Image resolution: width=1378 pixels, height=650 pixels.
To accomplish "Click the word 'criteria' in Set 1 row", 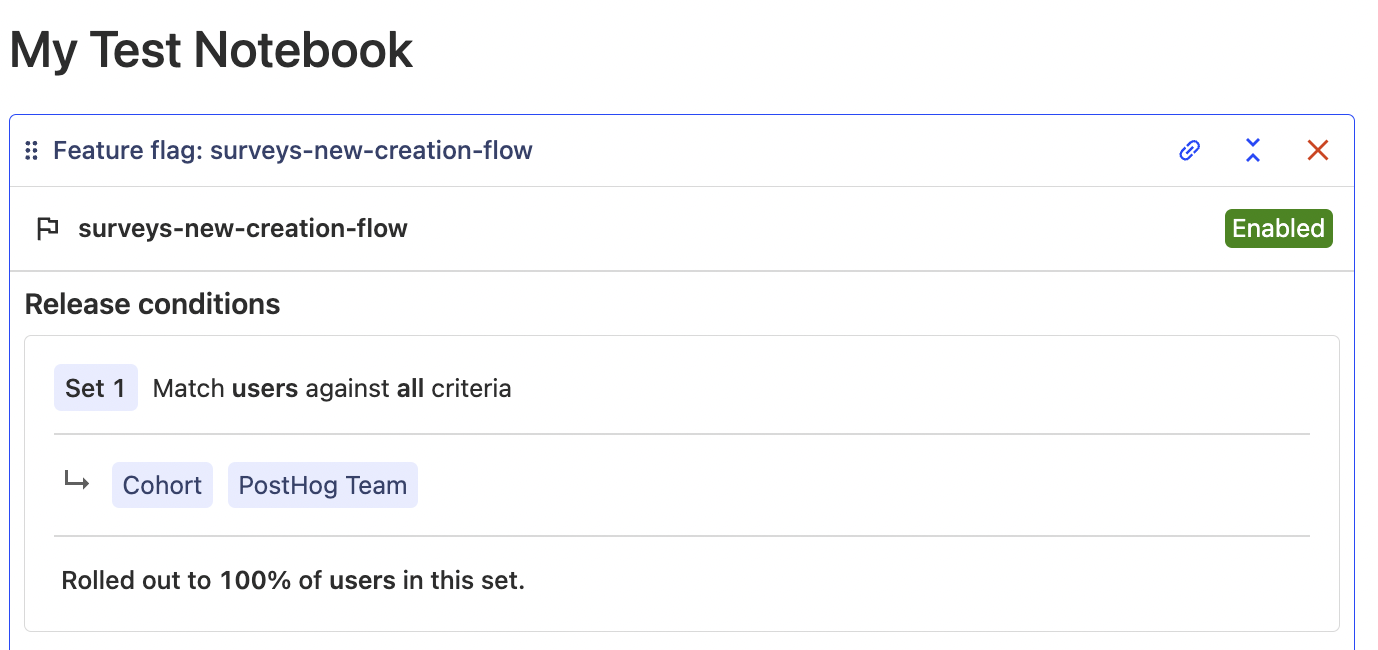I will point(471,388).
